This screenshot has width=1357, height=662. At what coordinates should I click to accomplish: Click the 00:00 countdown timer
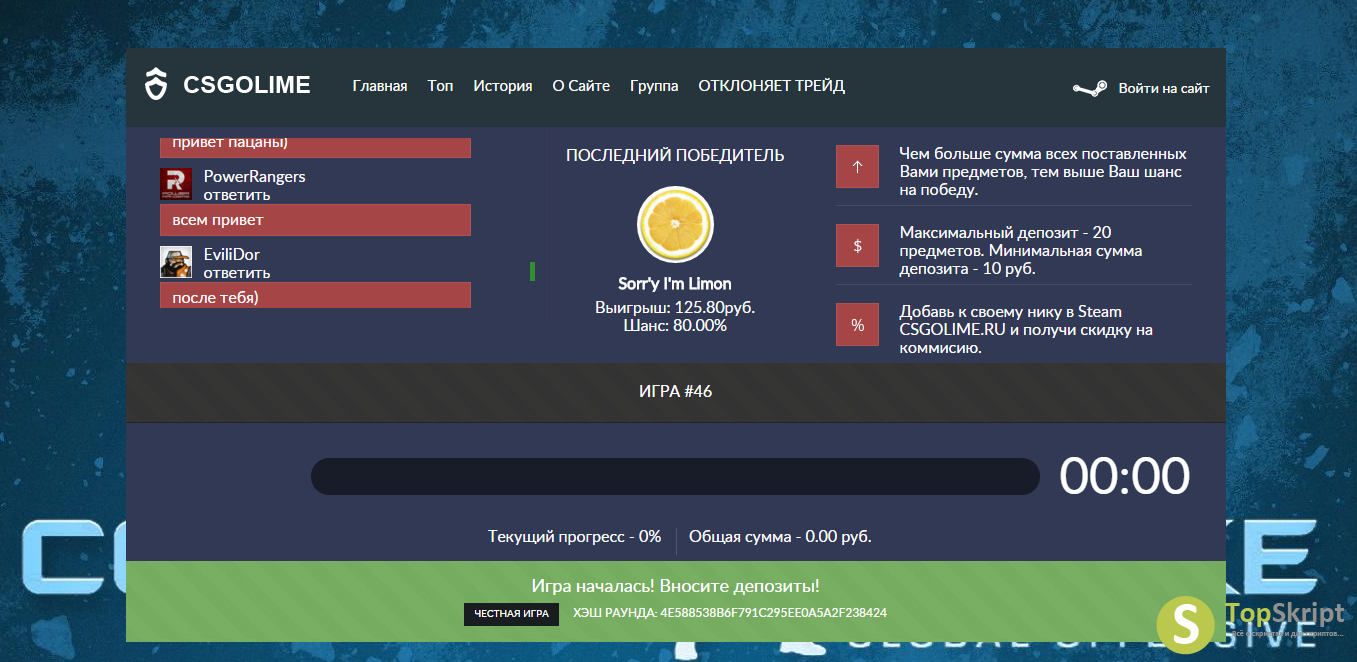tap(1125, 476)
